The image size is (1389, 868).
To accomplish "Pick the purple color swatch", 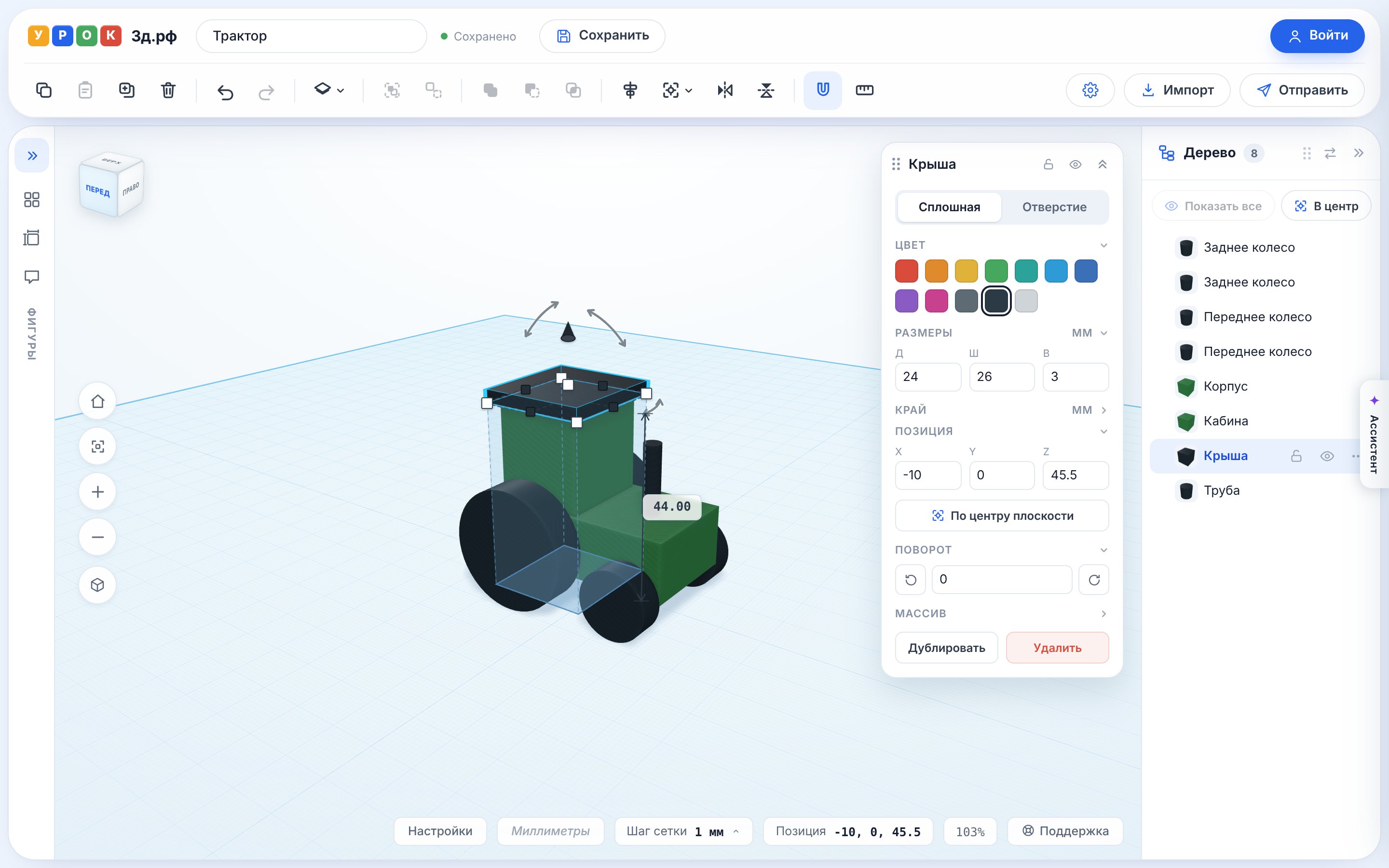I will coord(906,301).
